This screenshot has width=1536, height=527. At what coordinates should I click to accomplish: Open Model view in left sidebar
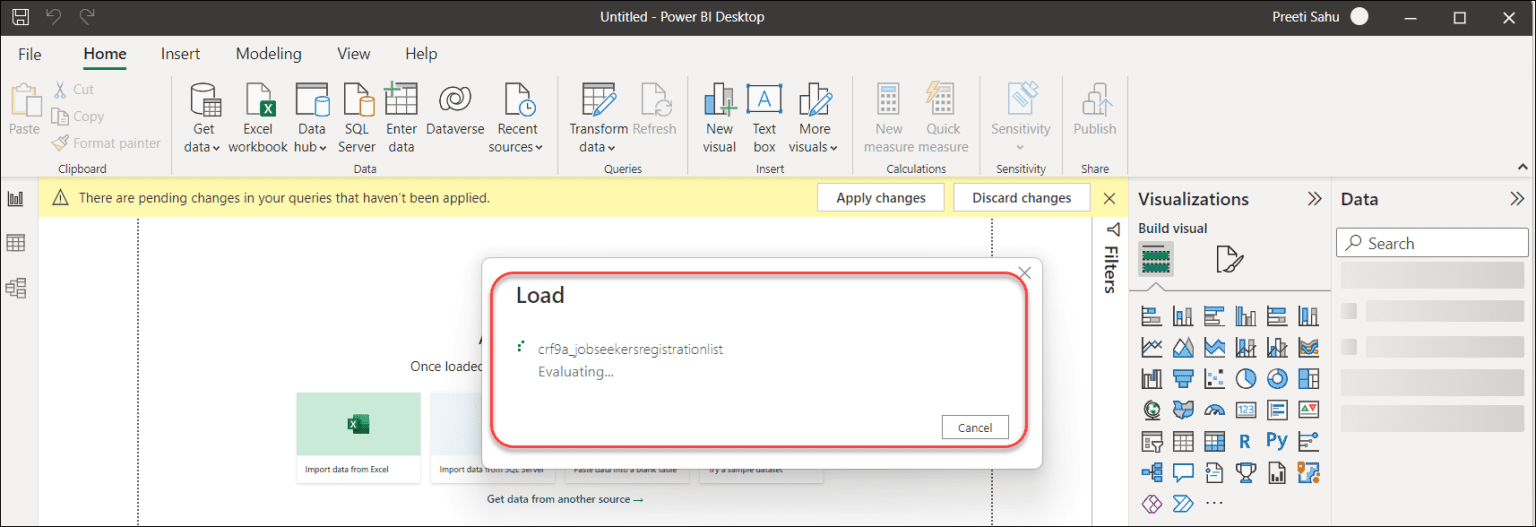(x=16, y=288)
